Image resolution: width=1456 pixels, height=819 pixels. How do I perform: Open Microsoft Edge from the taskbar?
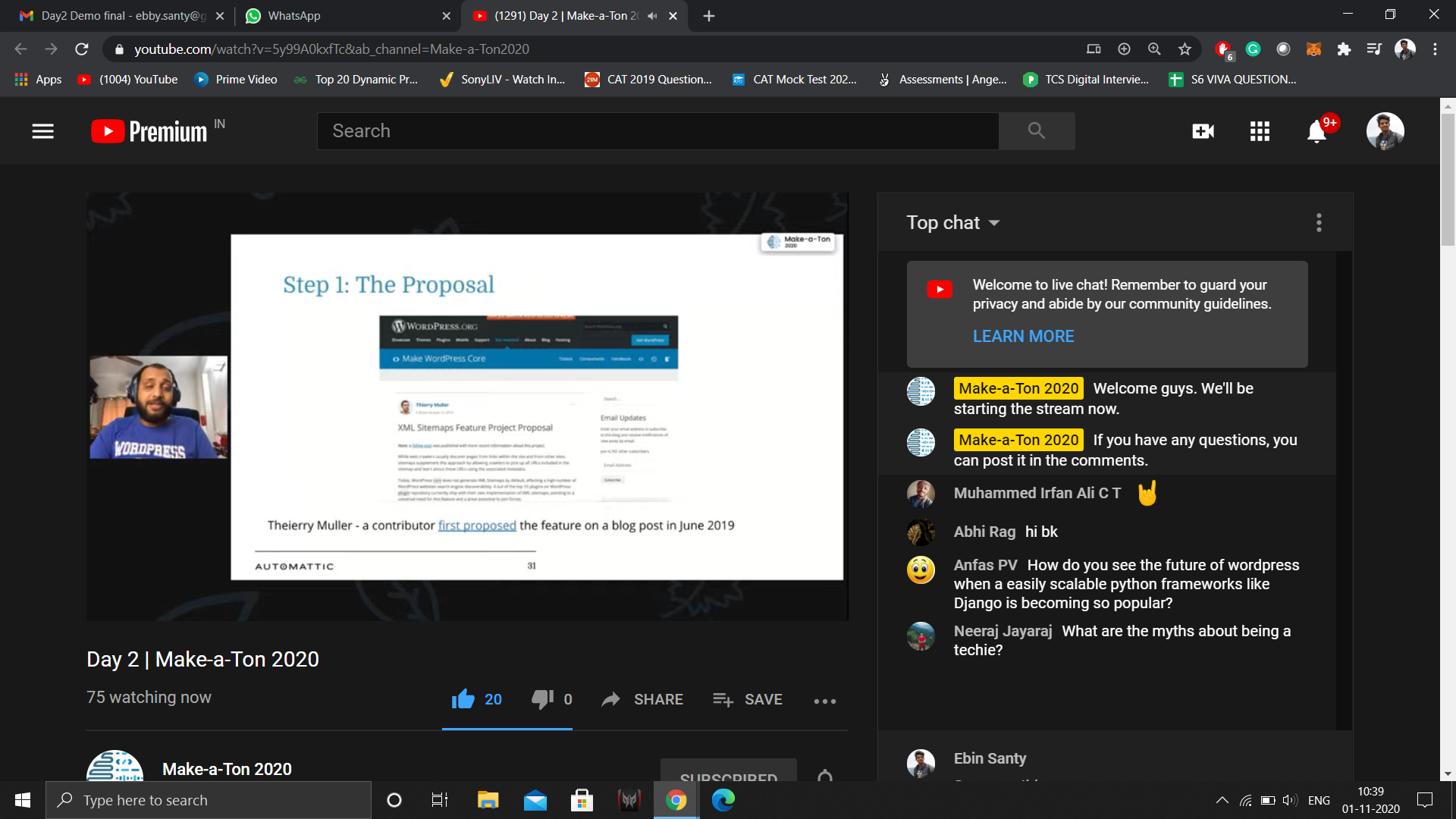[723, 800]
